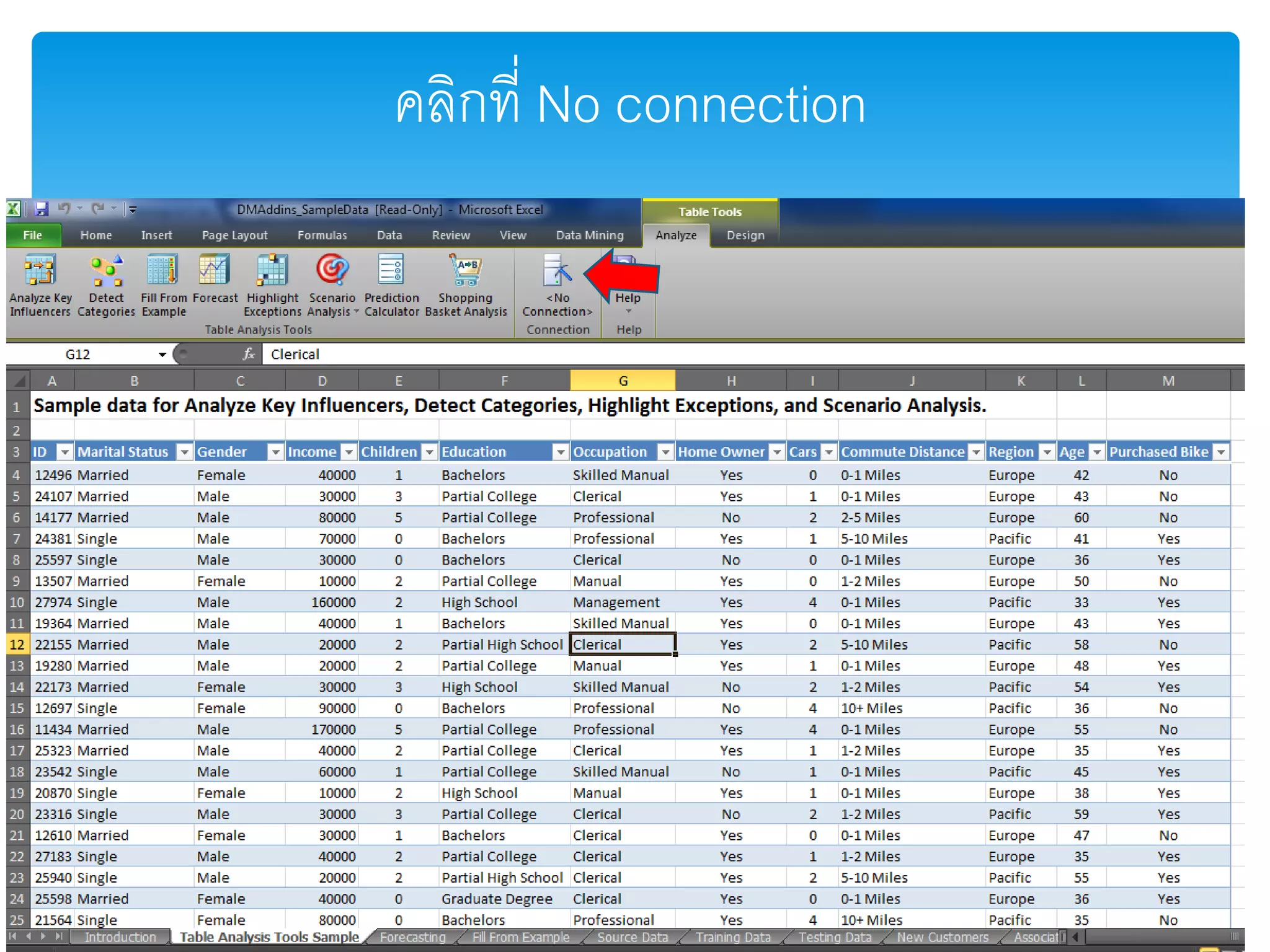Switch to the Data Mining ribbon tab
Screen dimensions: 1270x952
590,236
